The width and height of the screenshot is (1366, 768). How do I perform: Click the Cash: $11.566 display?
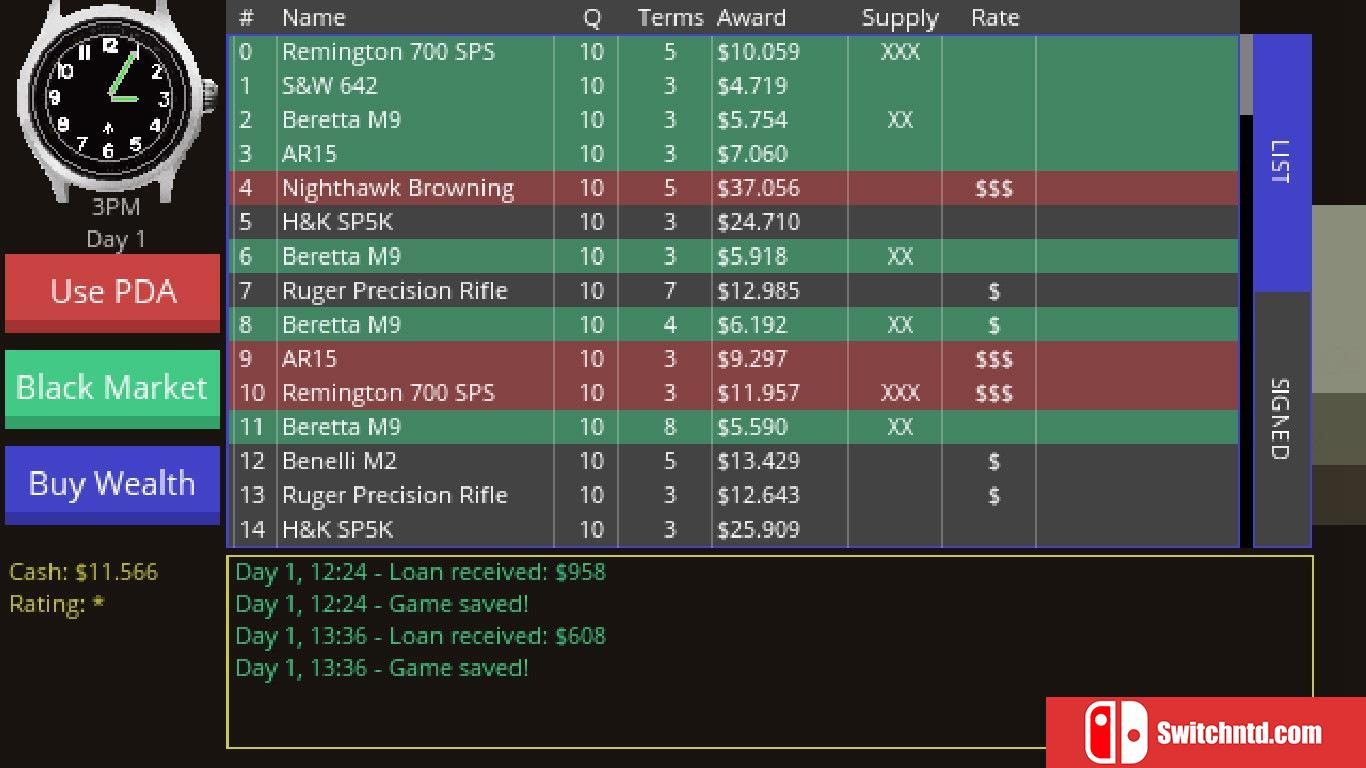point(84,572)
